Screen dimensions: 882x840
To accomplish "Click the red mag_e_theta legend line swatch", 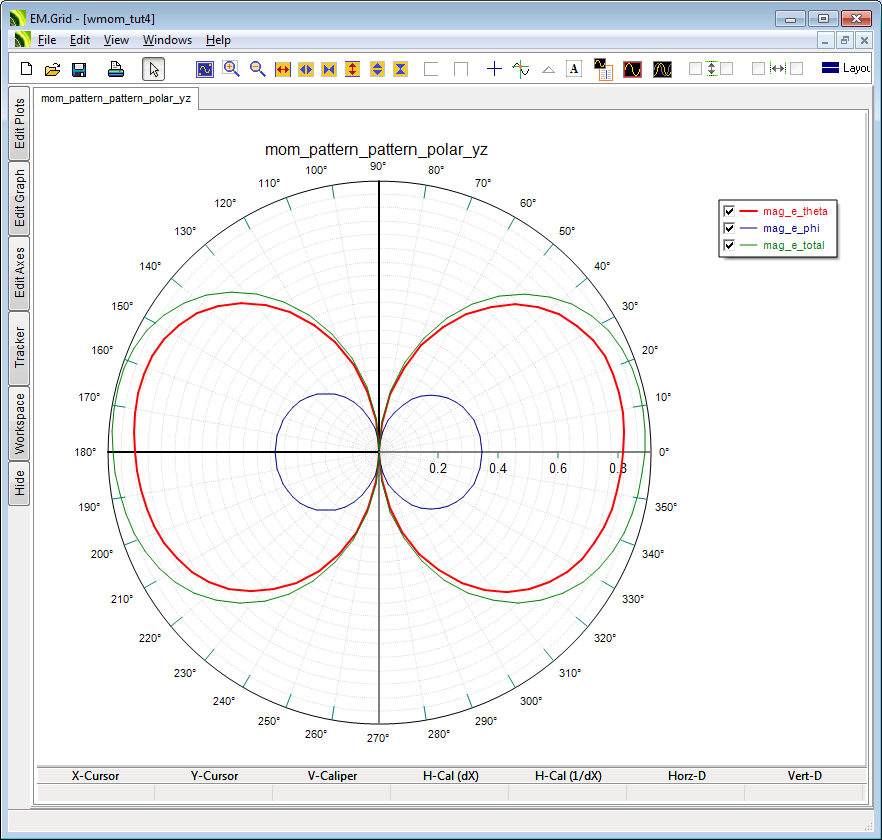I will 748,211.
